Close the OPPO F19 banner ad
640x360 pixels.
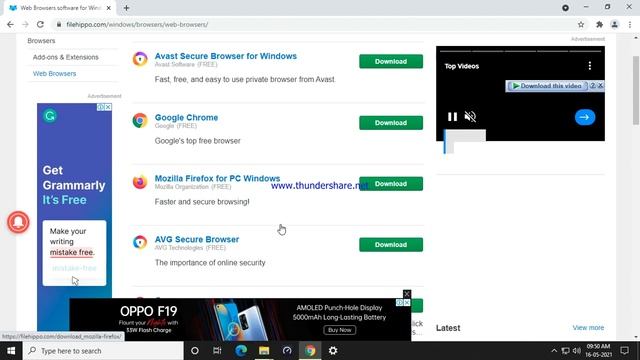click(x=407, y=294)
